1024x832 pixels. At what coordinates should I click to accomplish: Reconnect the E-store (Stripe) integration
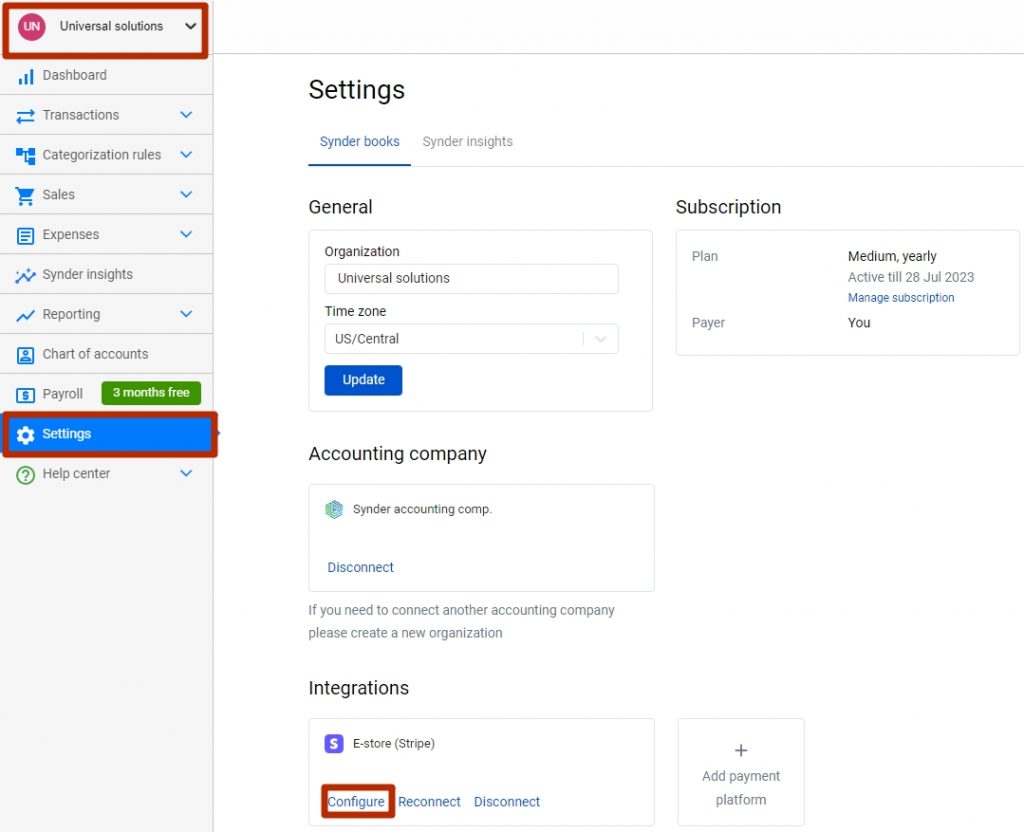click(x=429, y=802)
